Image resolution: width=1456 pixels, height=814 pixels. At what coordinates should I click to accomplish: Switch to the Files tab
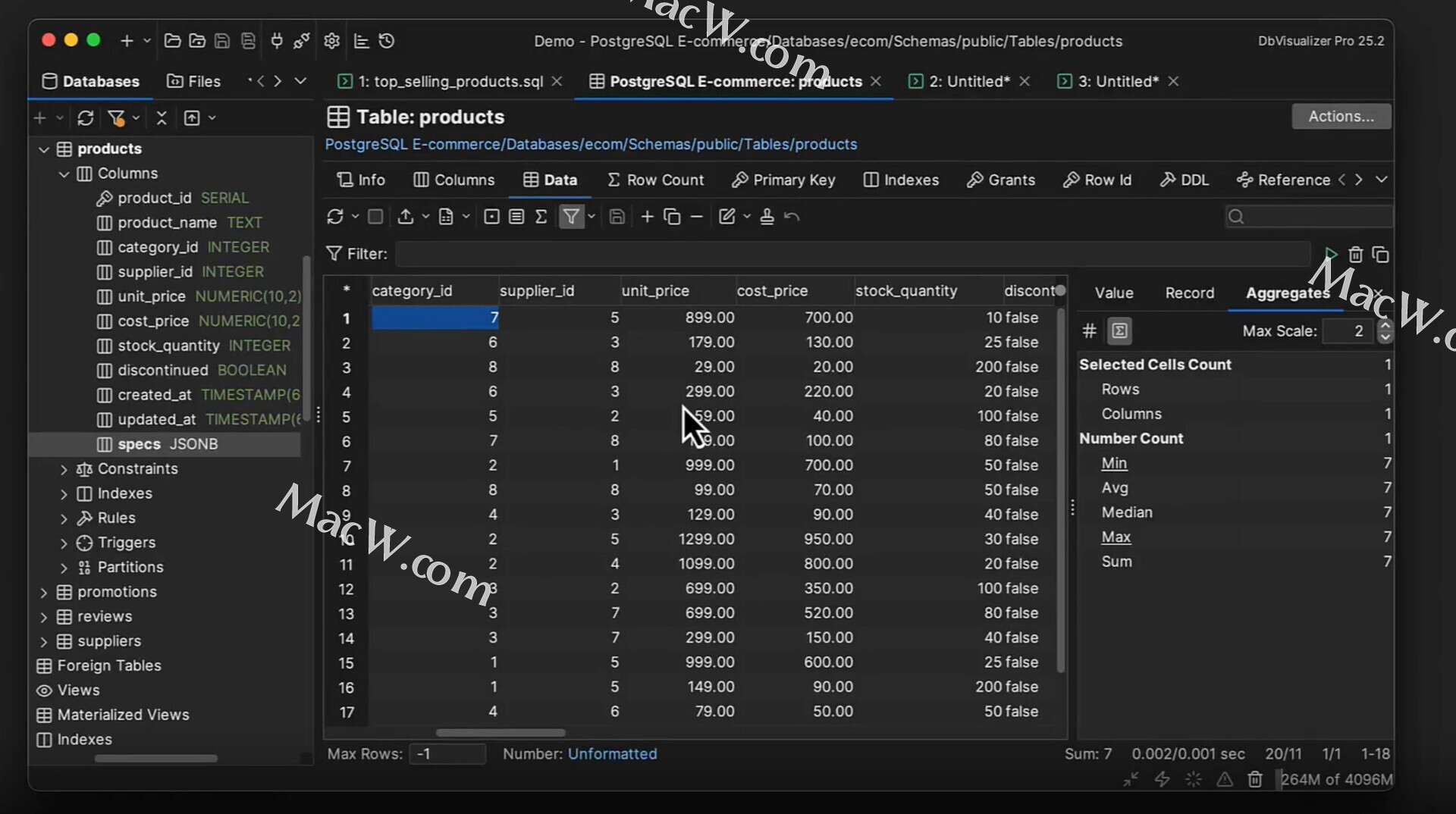coord(194,81)
